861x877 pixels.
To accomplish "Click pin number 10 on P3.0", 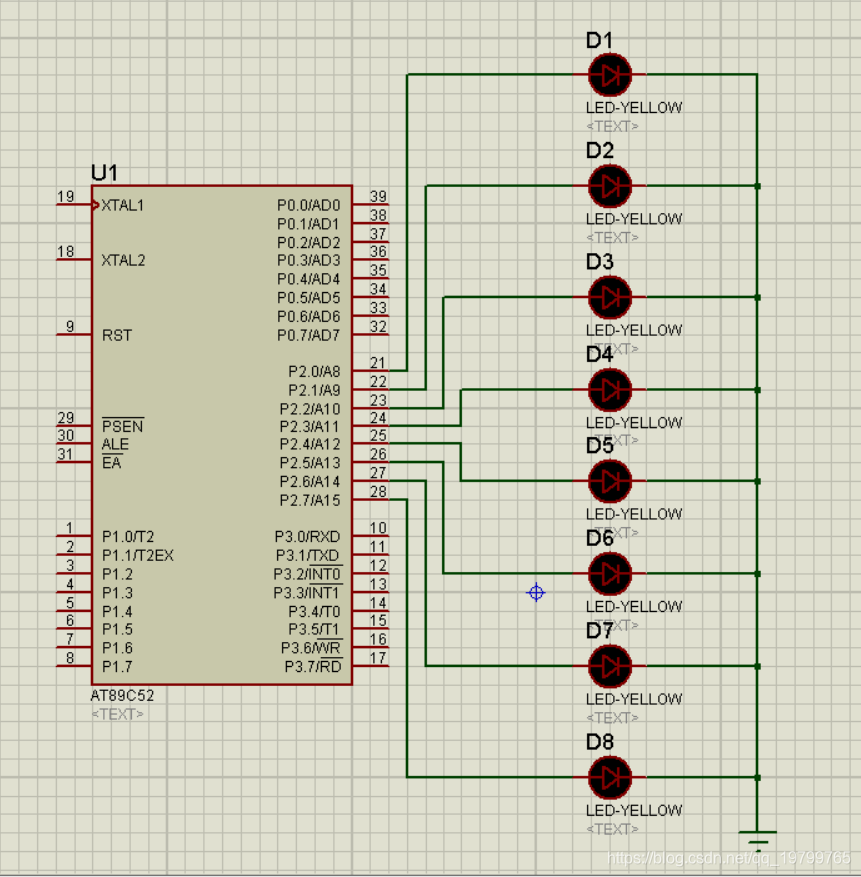I will point(378,527).
